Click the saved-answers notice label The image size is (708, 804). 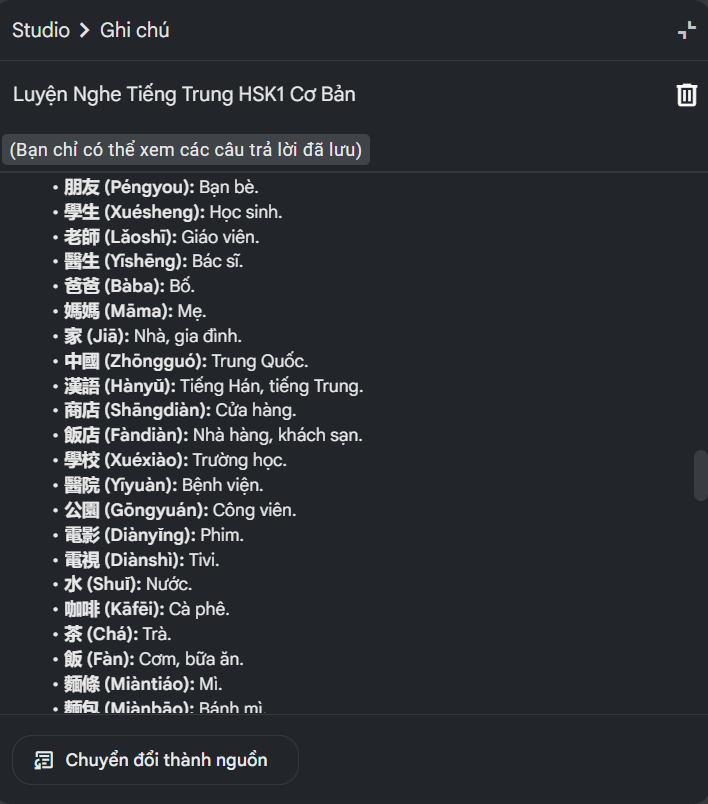pos(186,150)
